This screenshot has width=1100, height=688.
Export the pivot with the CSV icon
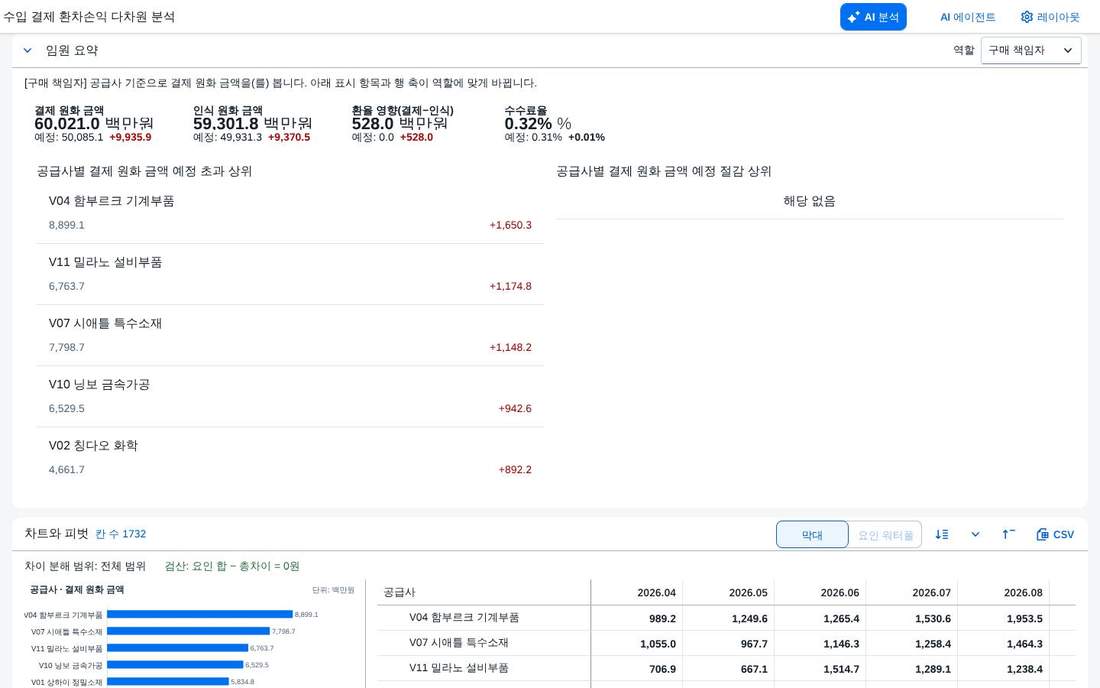click(x=1055, y=534)
